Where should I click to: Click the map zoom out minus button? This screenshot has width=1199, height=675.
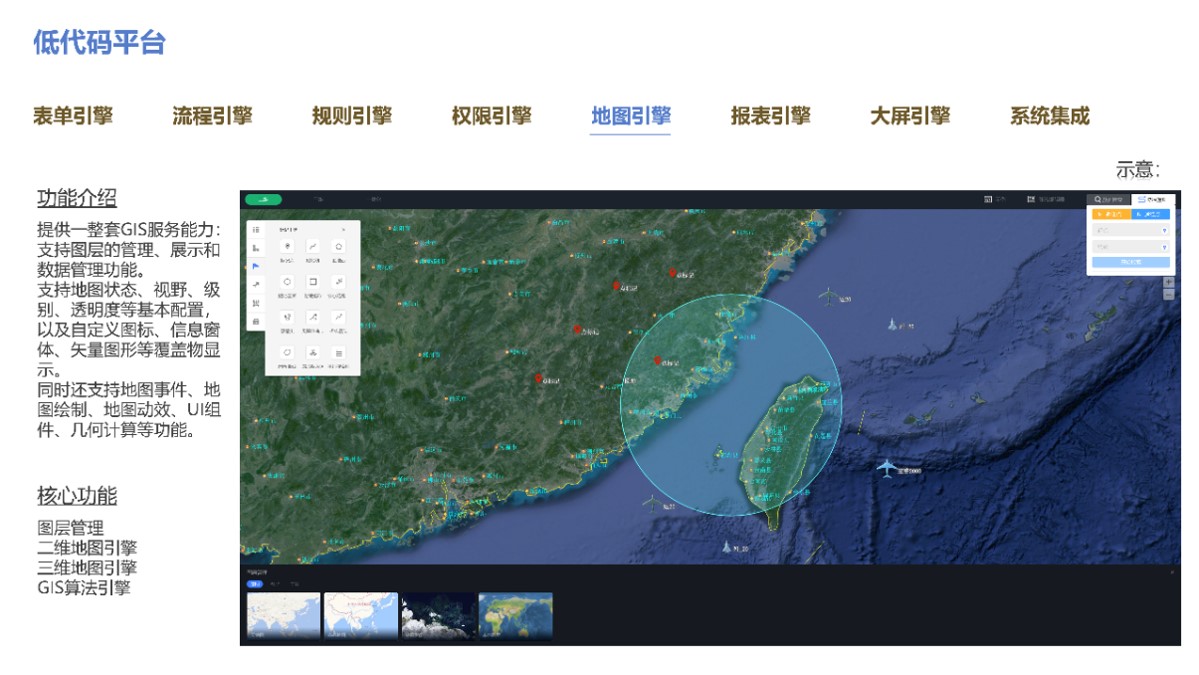[x=1168, y=295]
